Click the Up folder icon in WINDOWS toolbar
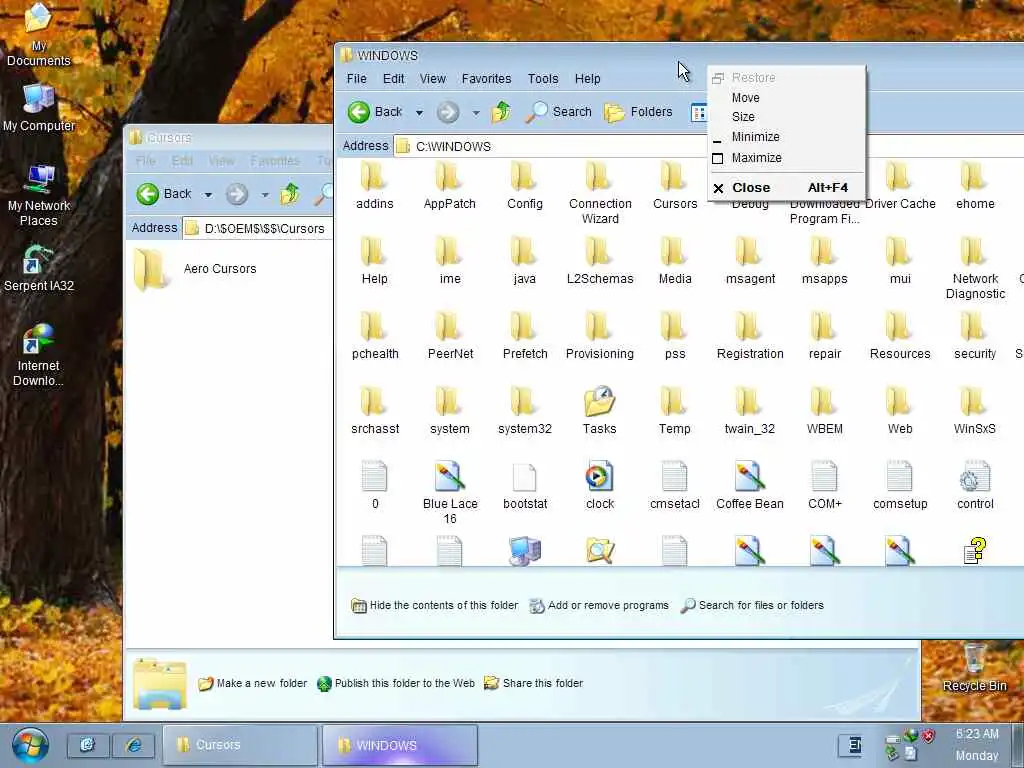 (501, 112)
